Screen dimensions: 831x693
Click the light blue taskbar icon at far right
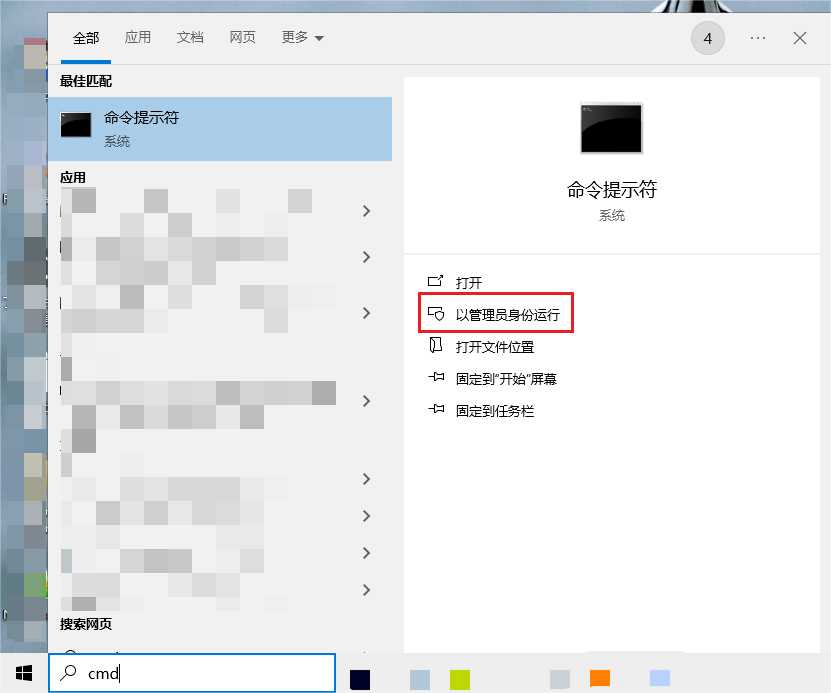tap(660, 678)
